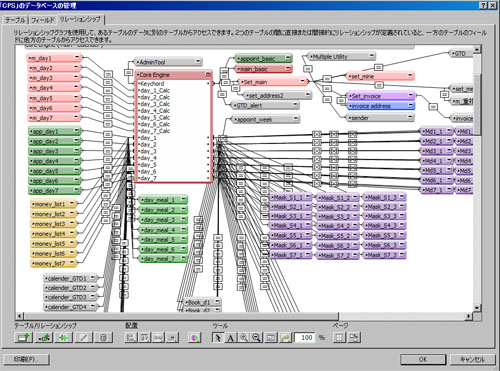Click the day_3_Calc field in Core Engine
The image size is (500, 371).
click(174, 104)
